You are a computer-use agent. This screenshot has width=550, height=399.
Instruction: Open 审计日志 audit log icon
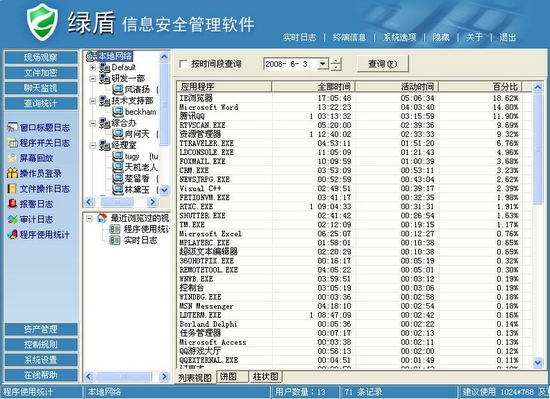coord(13,219)
